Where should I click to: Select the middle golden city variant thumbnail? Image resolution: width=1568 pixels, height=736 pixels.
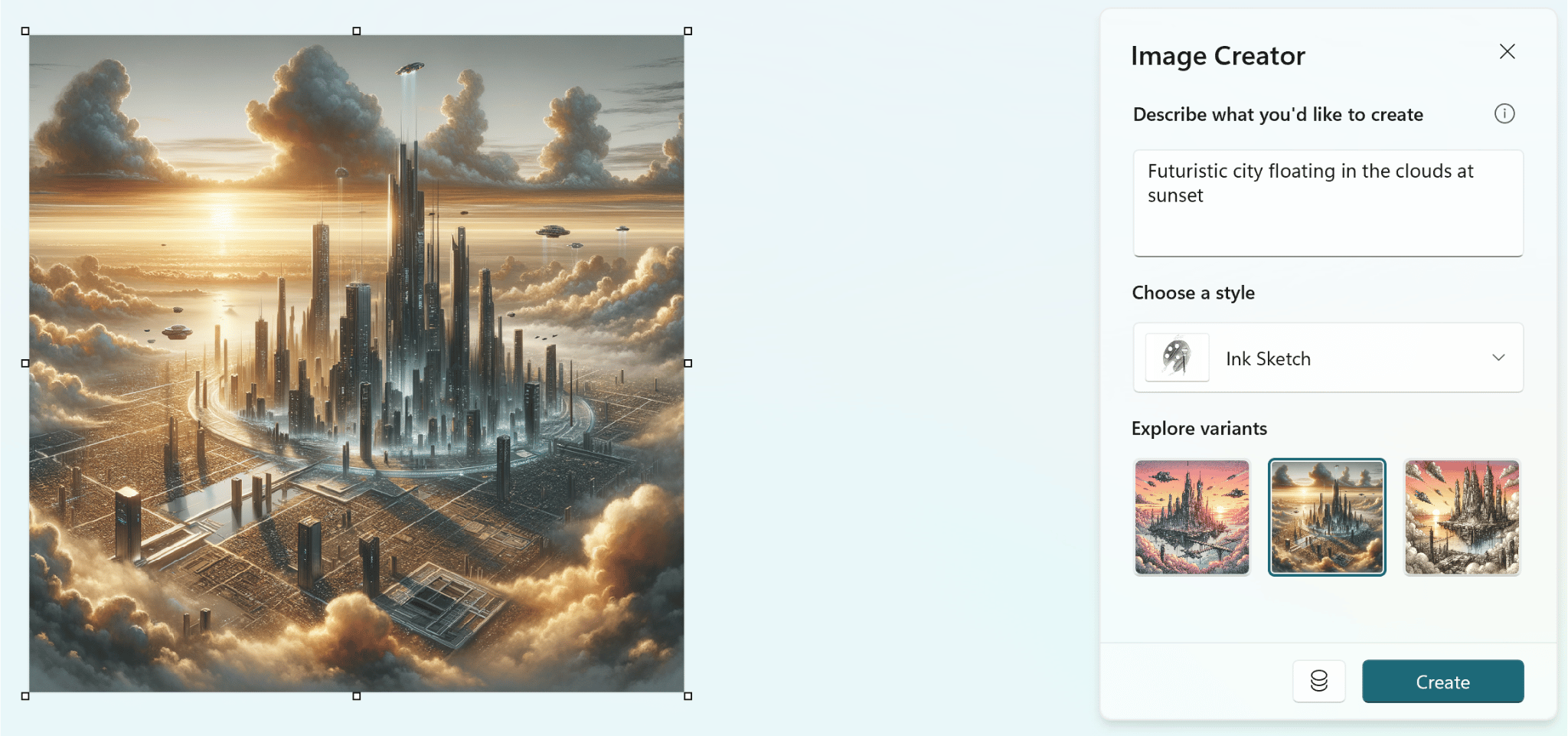pos(1327,517)
